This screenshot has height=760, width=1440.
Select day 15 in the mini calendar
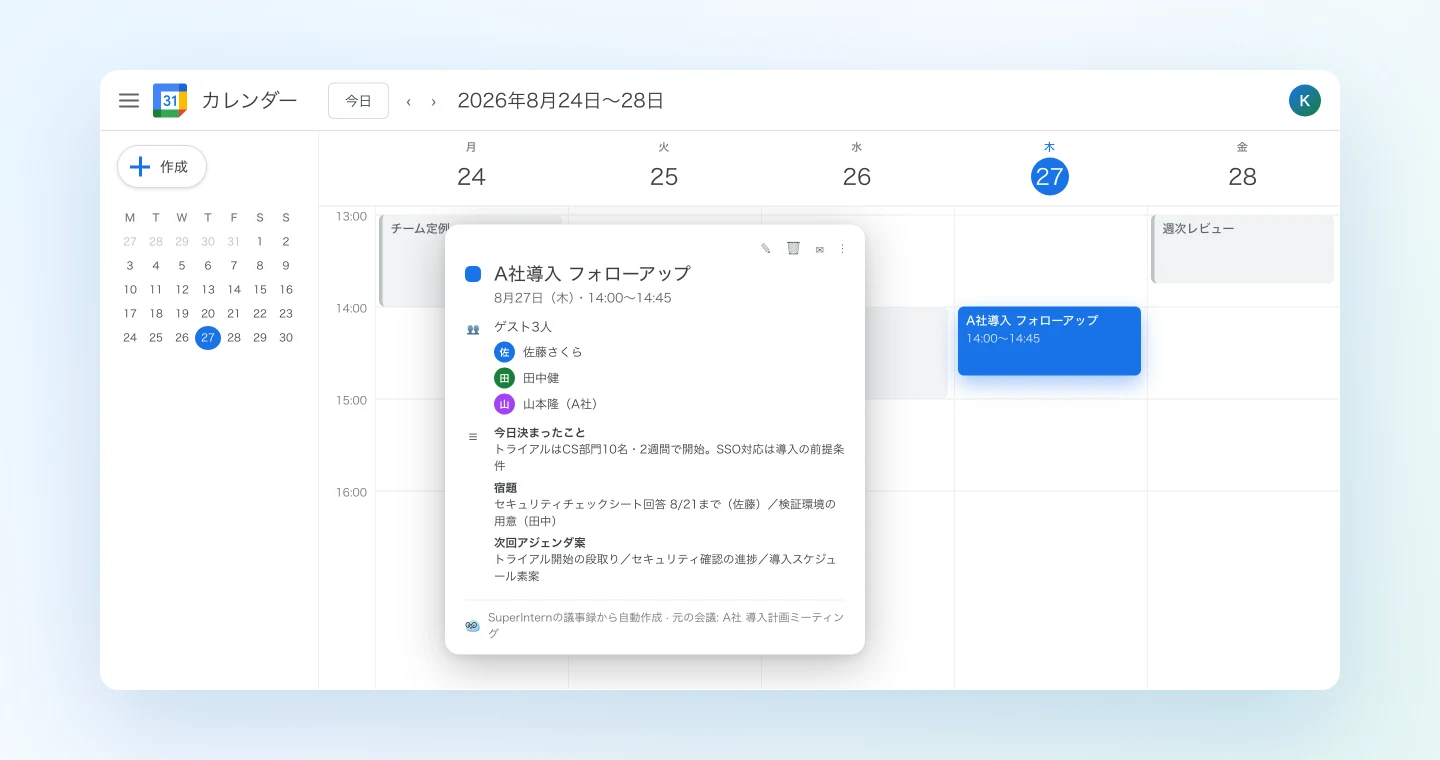coord(260,290)
